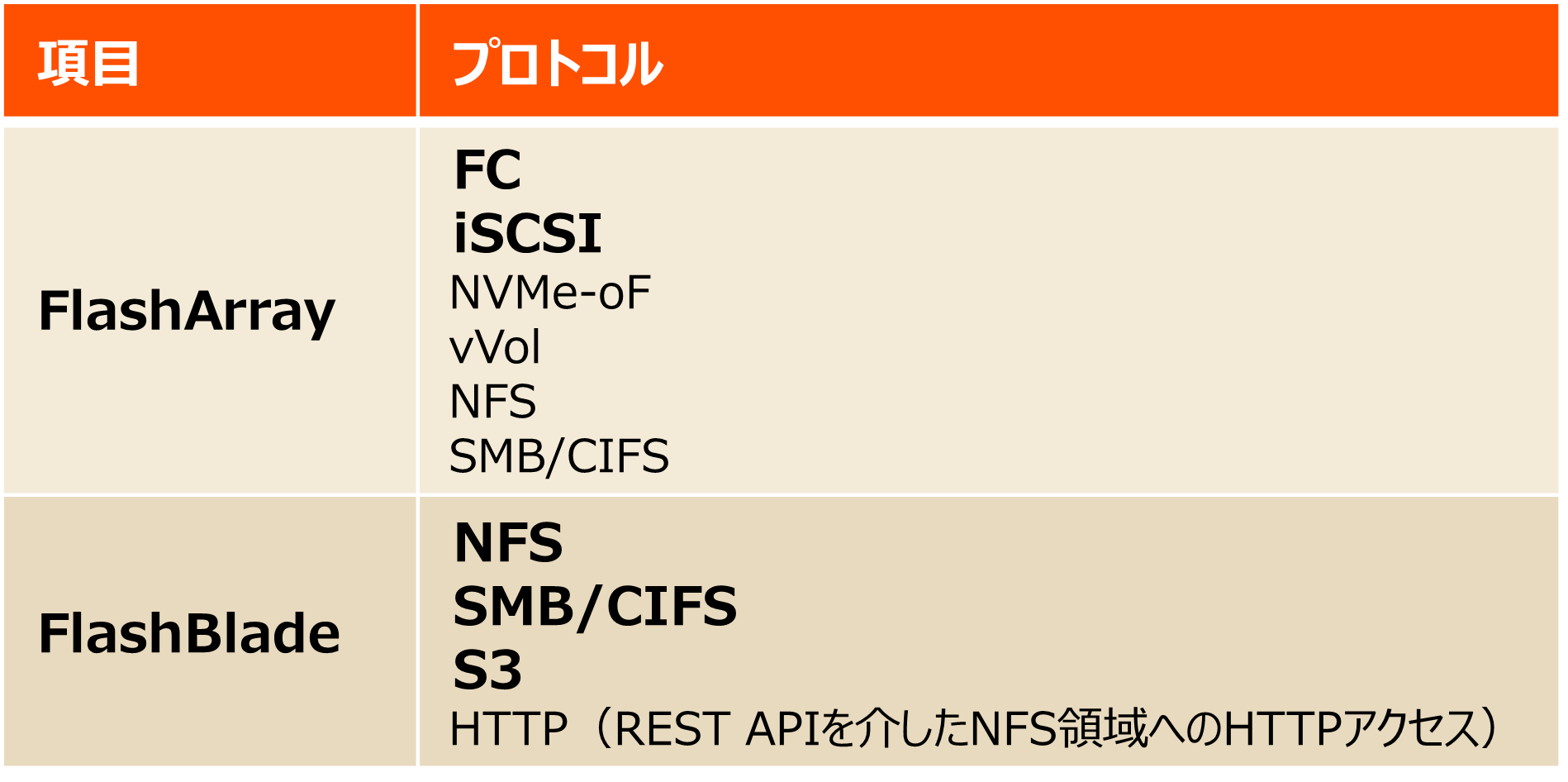Click the プロトコル column header
Viewport: 1568px width, 782px height.
pos(558,64)
